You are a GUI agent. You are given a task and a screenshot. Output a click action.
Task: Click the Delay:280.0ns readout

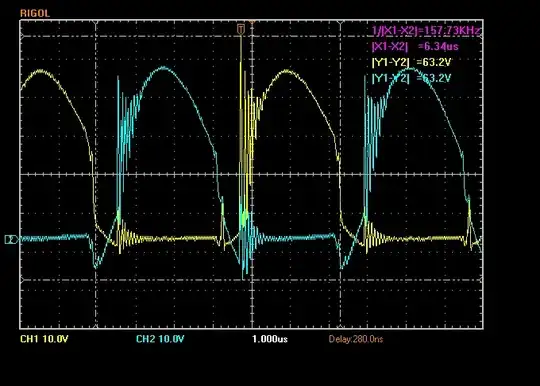(356, 339)
